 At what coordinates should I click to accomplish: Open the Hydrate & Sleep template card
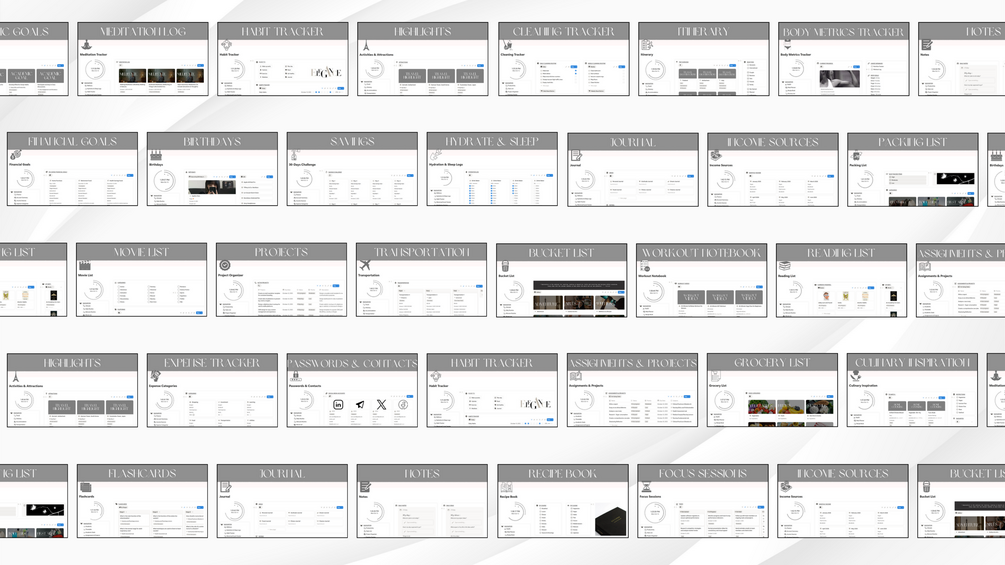(x=492, y=169)
